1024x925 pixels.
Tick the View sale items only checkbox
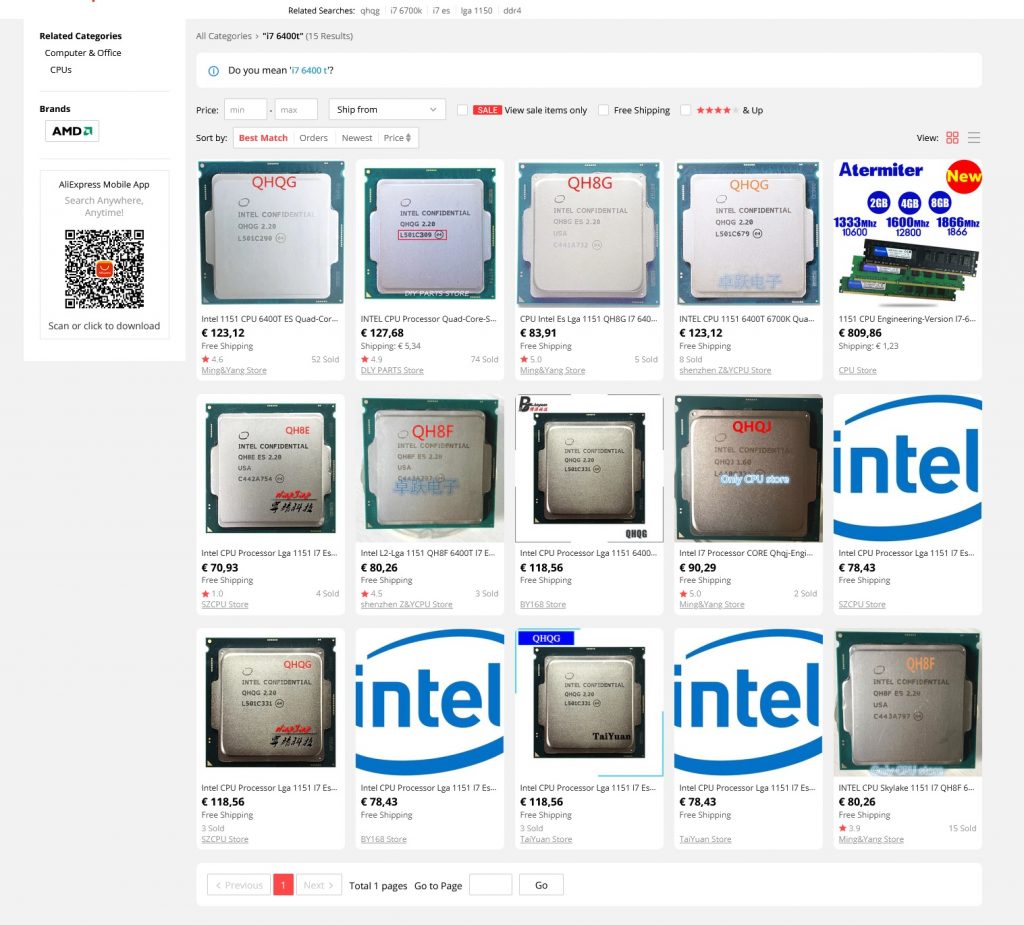[462, 110]
